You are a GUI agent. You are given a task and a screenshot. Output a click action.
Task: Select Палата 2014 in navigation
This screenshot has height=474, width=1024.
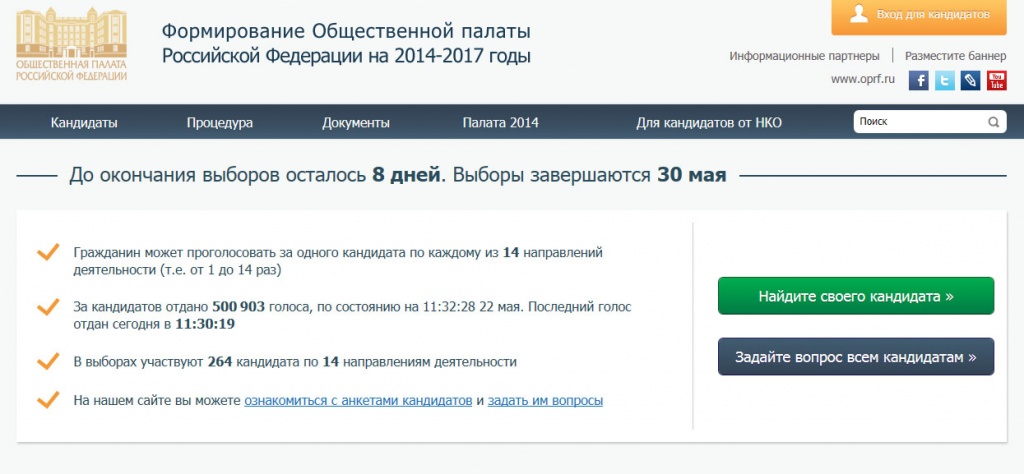pos(501,122)
